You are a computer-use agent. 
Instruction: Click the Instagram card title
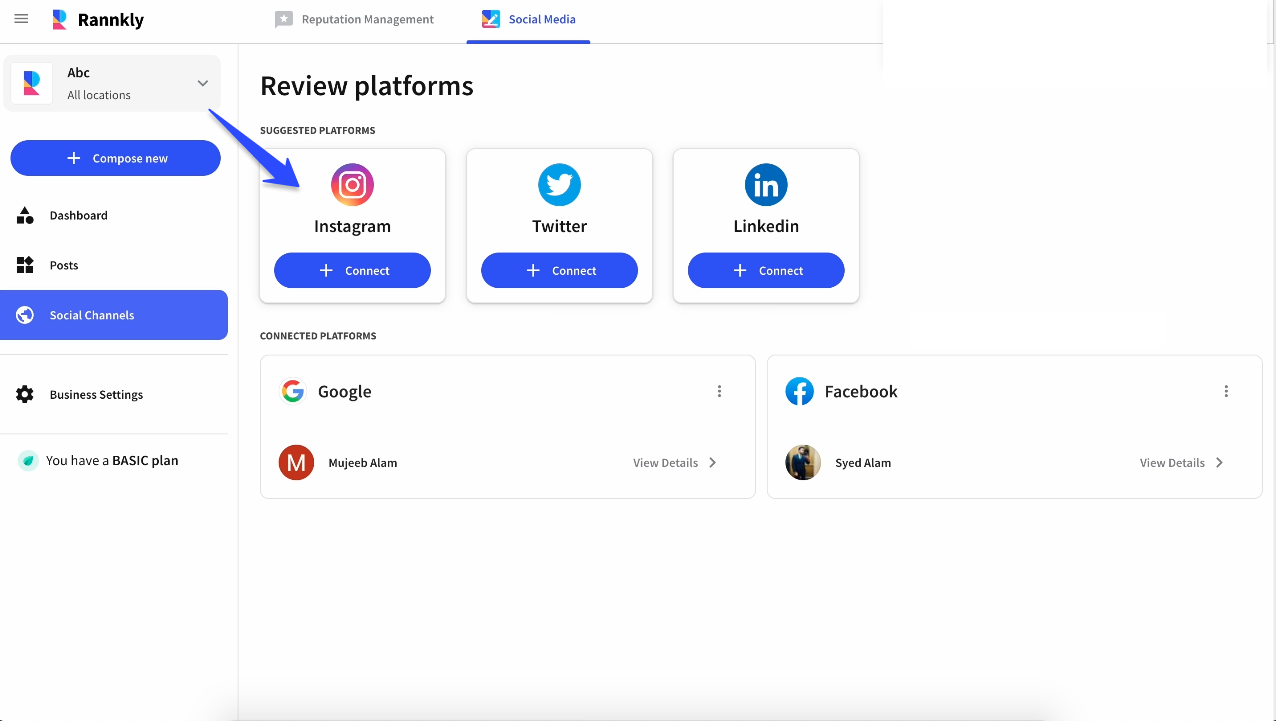[x=352, y=226]
